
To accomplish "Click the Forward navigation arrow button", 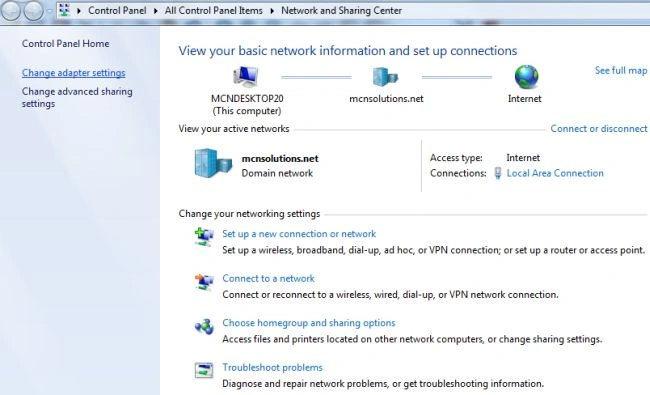I will [33, 11].
